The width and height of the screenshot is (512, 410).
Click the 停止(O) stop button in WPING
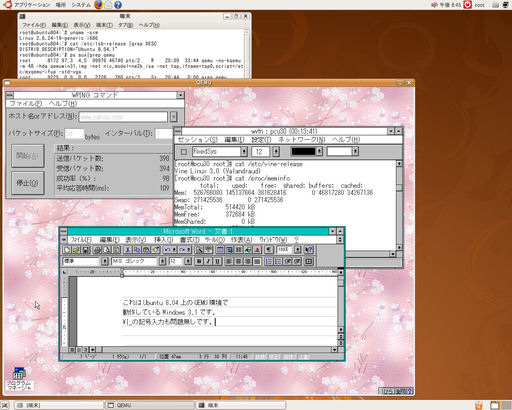click(28, 183)
